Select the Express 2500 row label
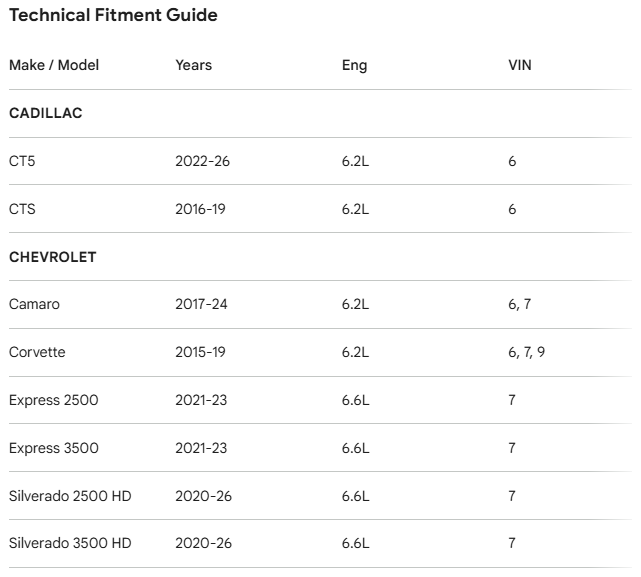This screenshot has height=577, width=641. pyautogui.click(x=54, y=400)
